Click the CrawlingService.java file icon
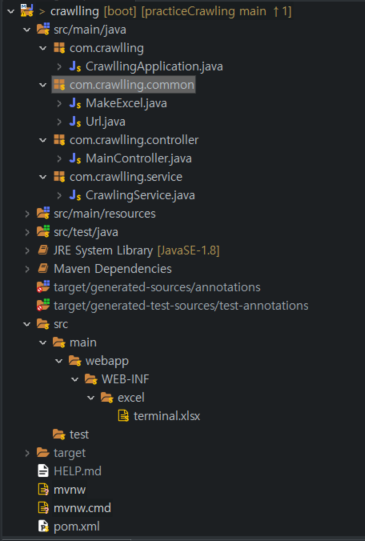This screenshot has height=541, width=365. point(75,195)
